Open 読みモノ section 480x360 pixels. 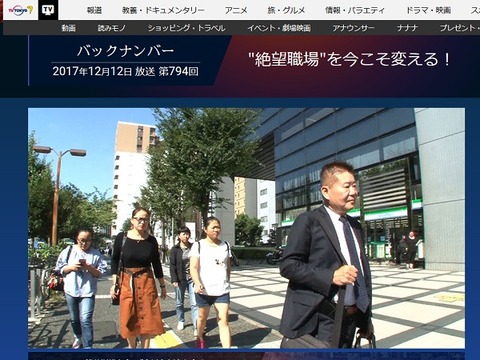click(112, 28)
